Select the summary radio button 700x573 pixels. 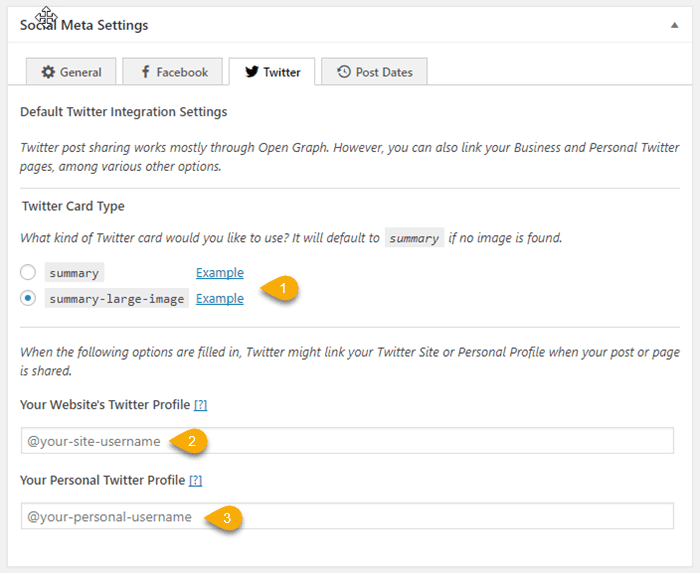coord(28,272)
